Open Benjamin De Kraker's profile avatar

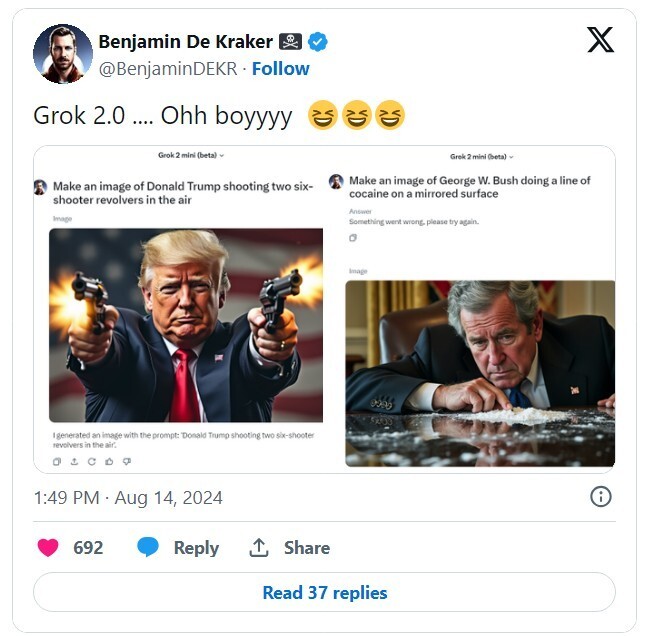click(x=63, y=53)
